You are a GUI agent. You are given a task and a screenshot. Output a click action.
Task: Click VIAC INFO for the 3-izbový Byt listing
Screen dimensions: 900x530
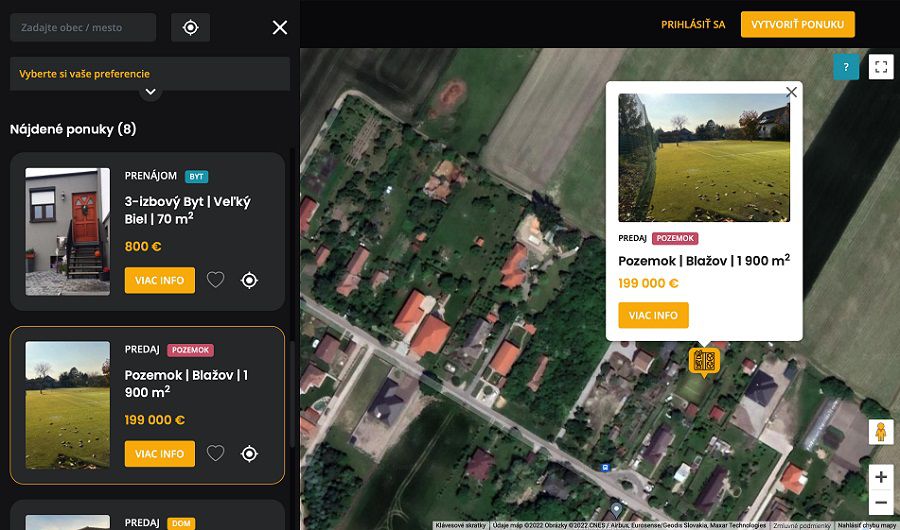[x=160, y=280]
